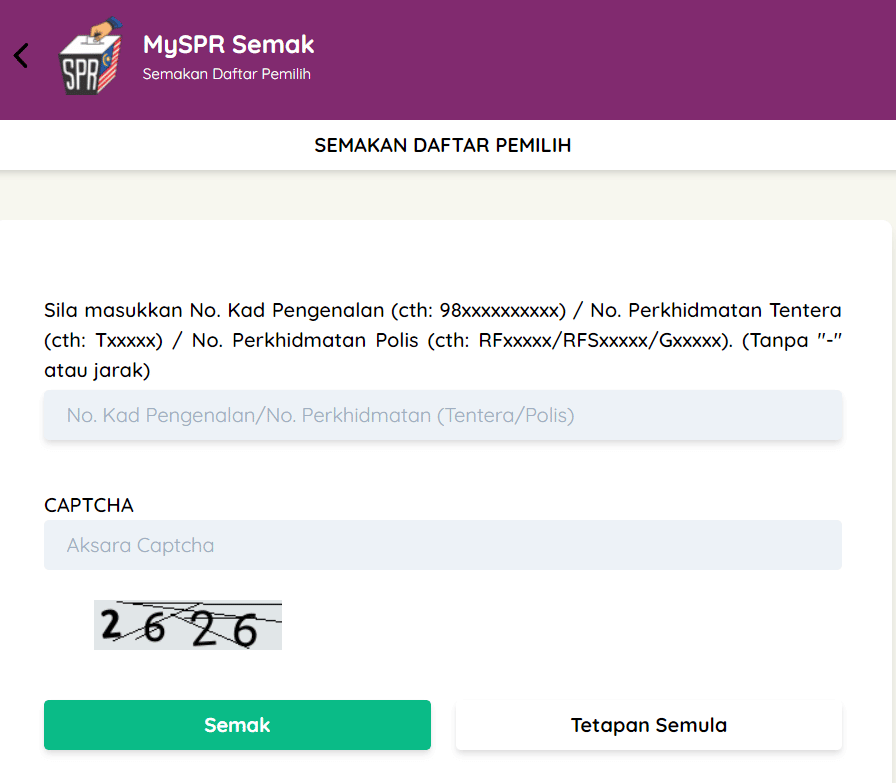Image resolution: width=896 pixels, height=783 pixels.
Task: Click the CAPTCHA label above the captcha field
Action: [89, 505]
